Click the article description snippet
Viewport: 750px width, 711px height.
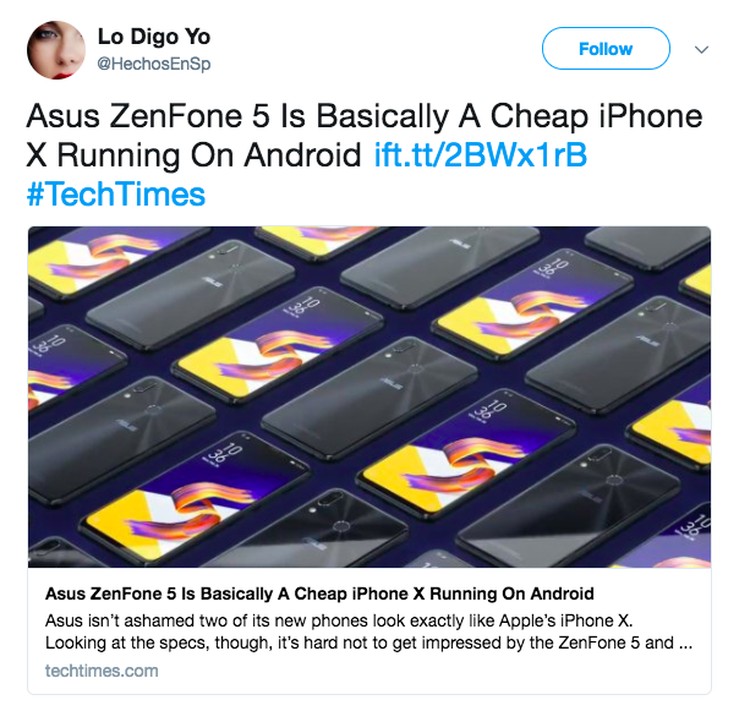pyautogui.click(x=368, y=631)
